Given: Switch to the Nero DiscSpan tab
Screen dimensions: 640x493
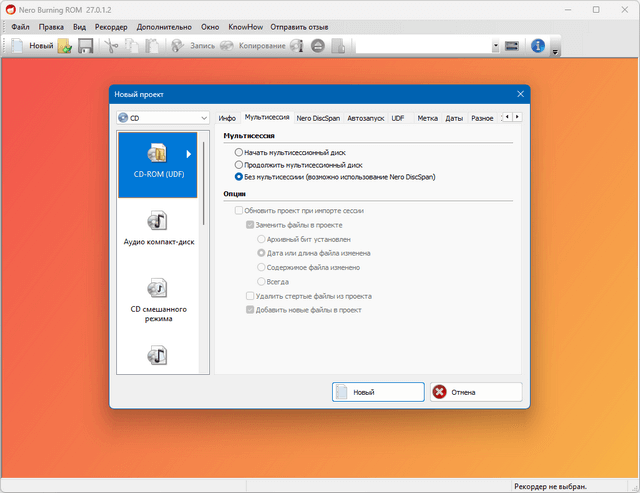Looking at the screenshot, I should 318,118.
